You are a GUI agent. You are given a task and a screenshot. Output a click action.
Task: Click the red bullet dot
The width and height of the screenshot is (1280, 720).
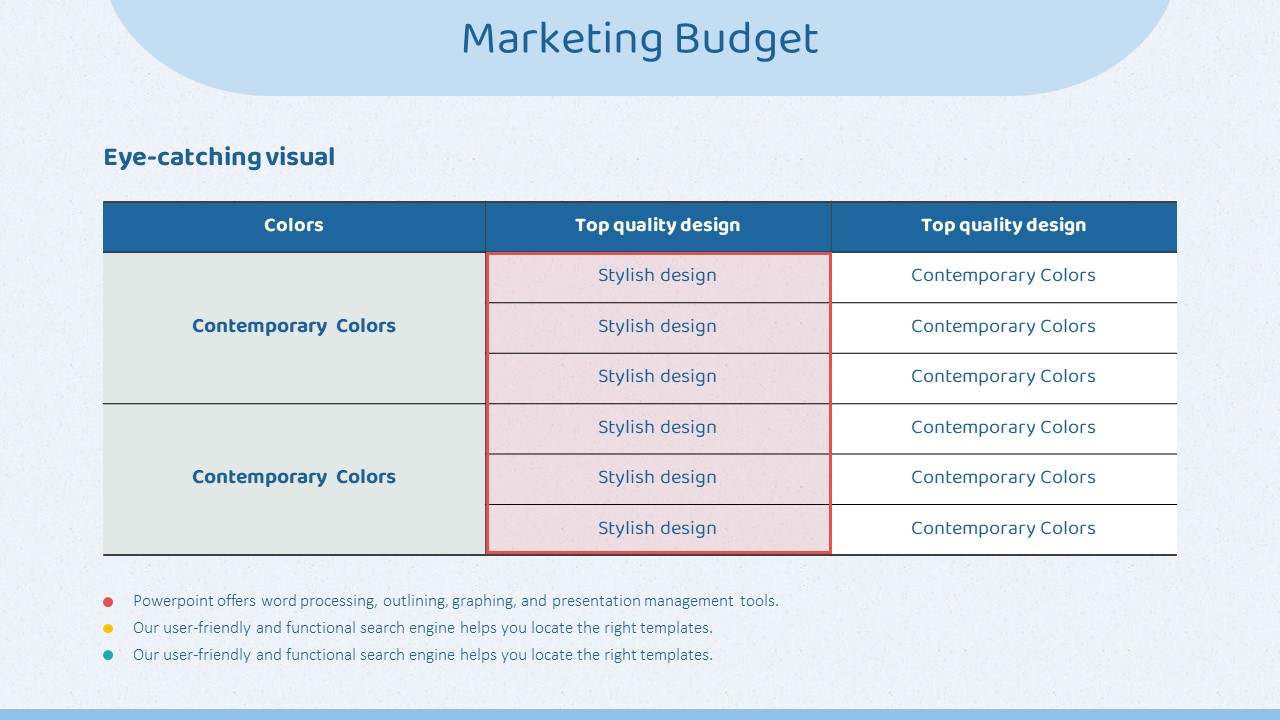coord(108,602)
